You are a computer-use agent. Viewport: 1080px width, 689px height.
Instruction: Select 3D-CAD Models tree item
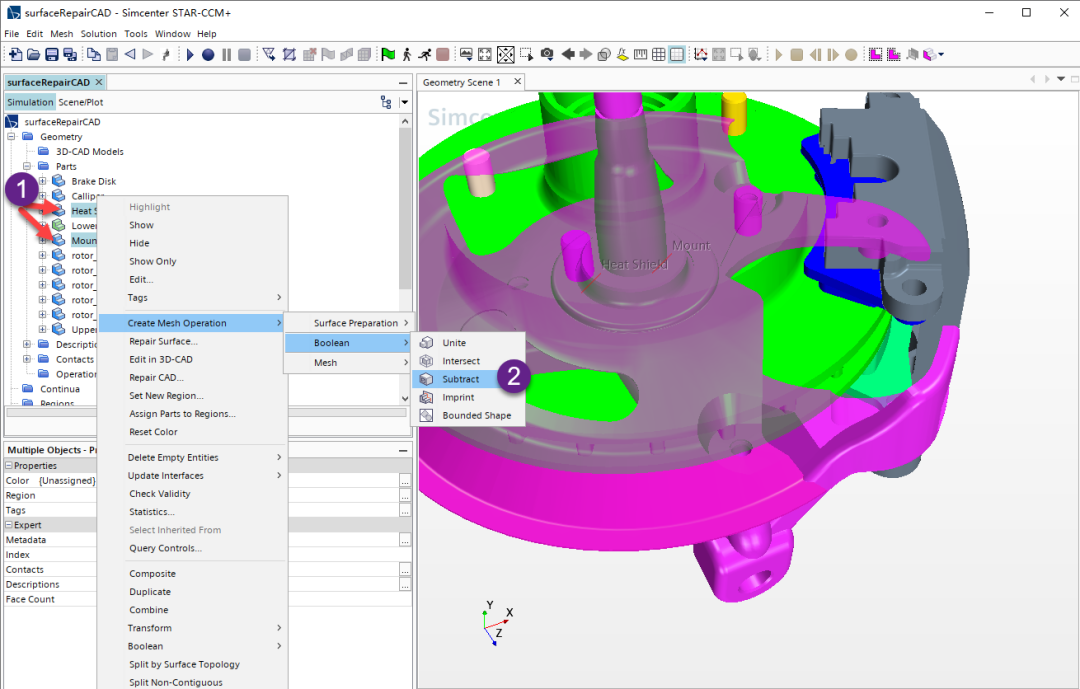point(90,152)
